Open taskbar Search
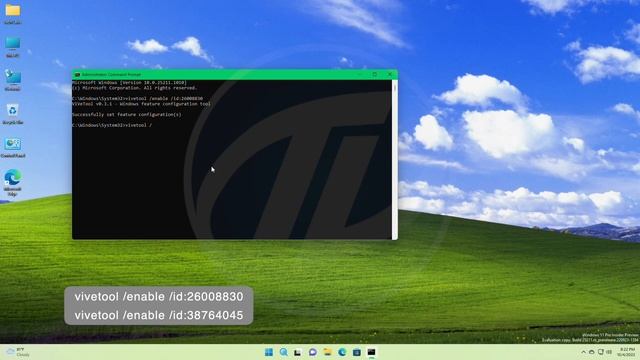Viewport: 640px width, 360px height. coord(284,352)
